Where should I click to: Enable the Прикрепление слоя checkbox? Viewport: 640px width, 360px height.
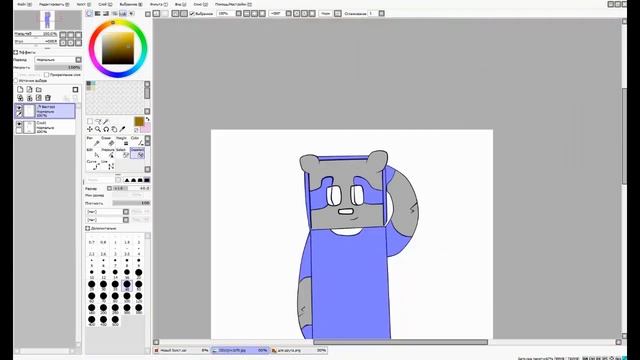point(47,75)
